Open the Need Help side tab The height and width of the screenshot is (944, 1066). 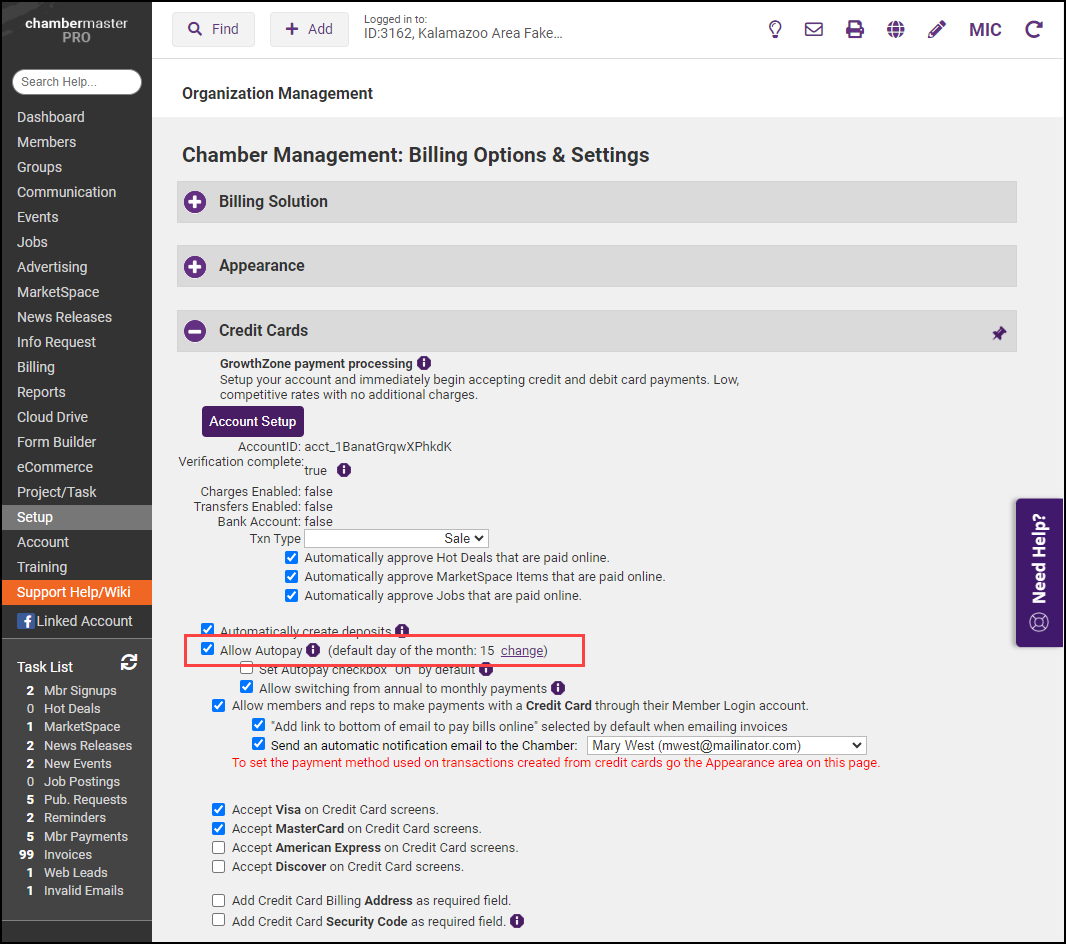1039,573
